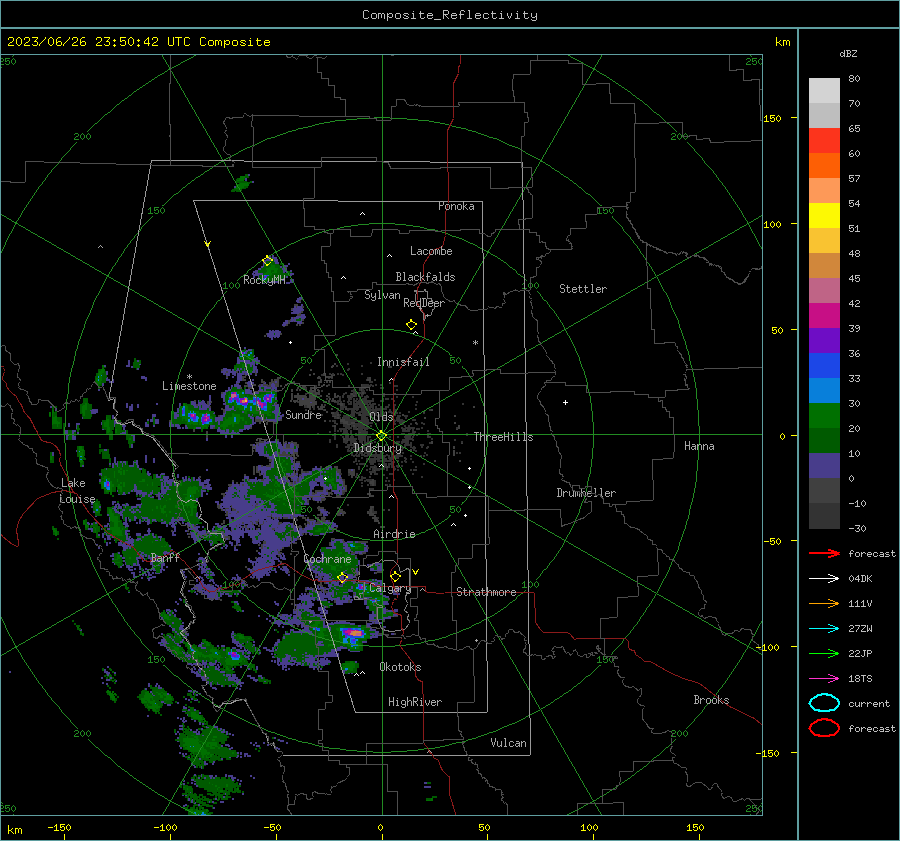The image size is (900, 841).
Task: Select the red 'forecast' ellipse icon
Action: coord(824,728)
